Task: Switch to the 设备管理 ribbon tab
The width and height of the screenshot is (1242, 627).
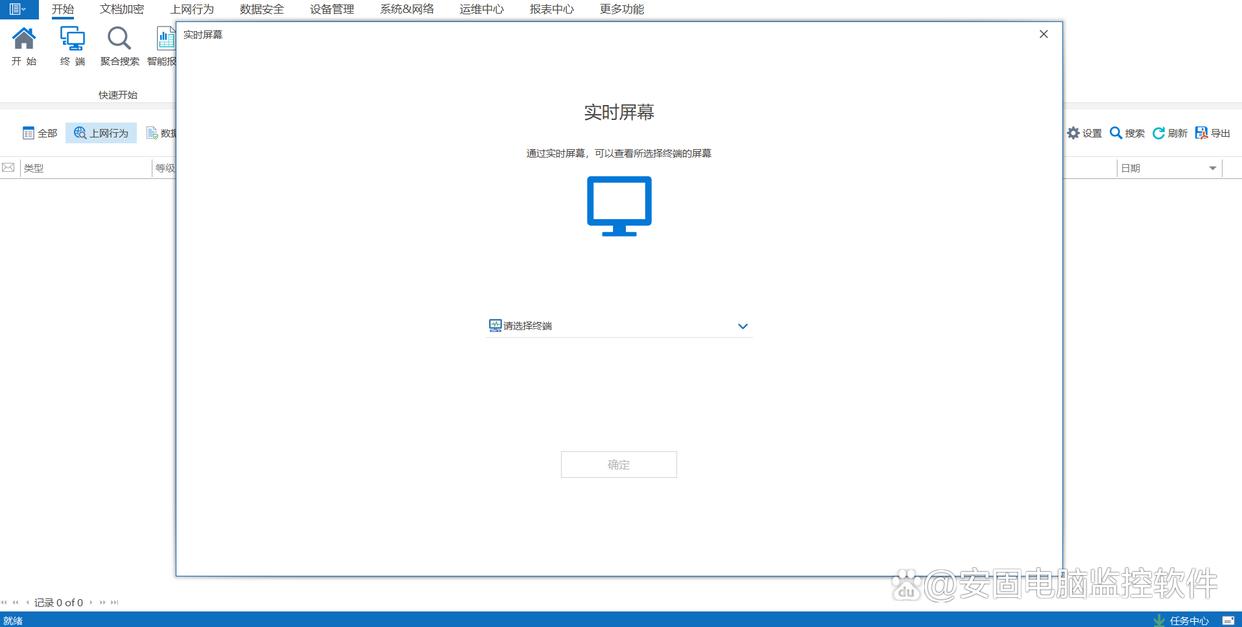Action: tap(332, 9)
